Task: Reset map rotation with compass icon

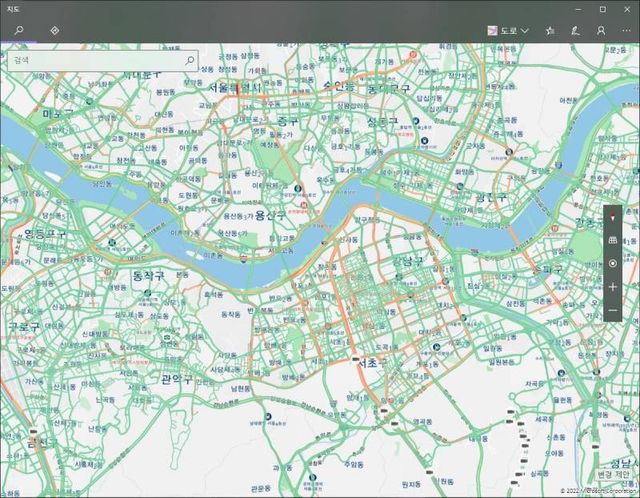Action: (x=613, y=216)
